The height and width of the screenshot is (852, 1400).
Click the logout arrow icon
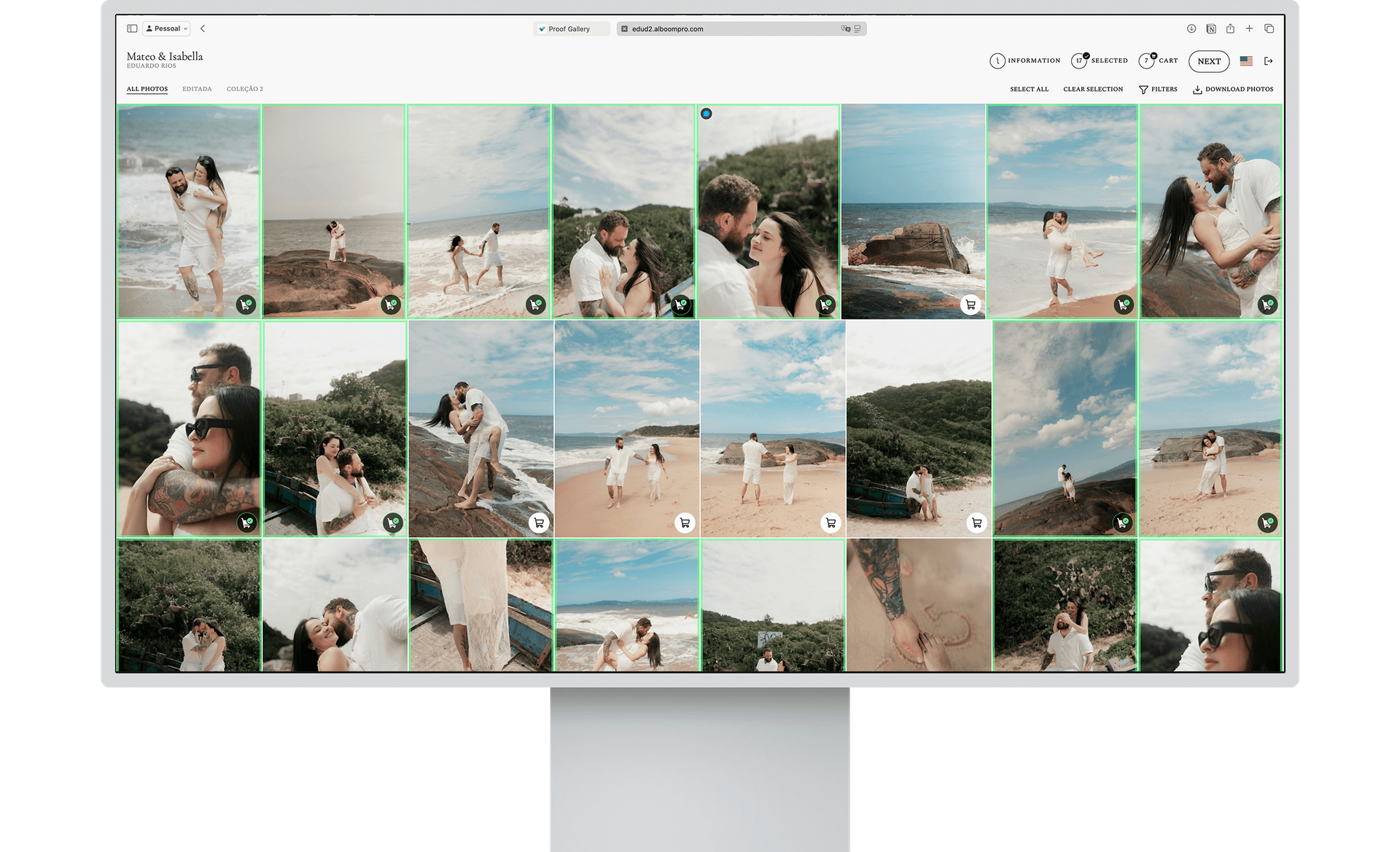click(1269, 61)
